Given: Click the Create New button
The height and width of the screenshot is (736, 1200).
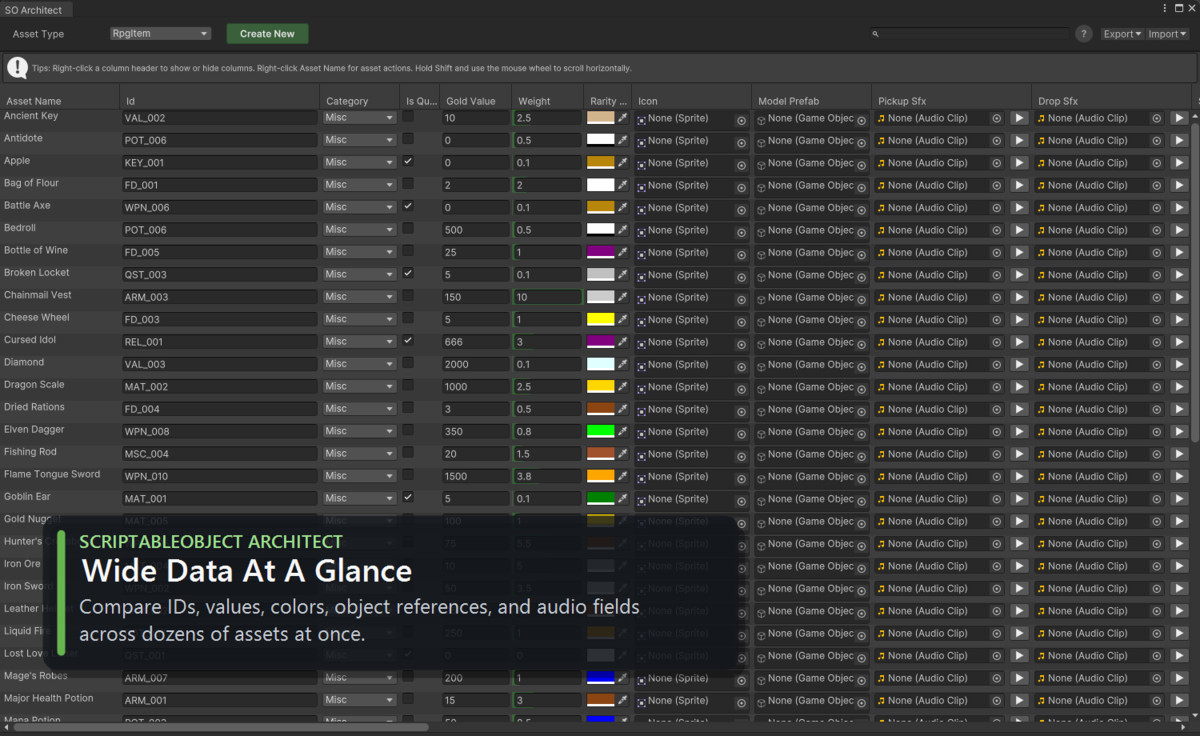Looking at the screenshot, I should (267, 34).
